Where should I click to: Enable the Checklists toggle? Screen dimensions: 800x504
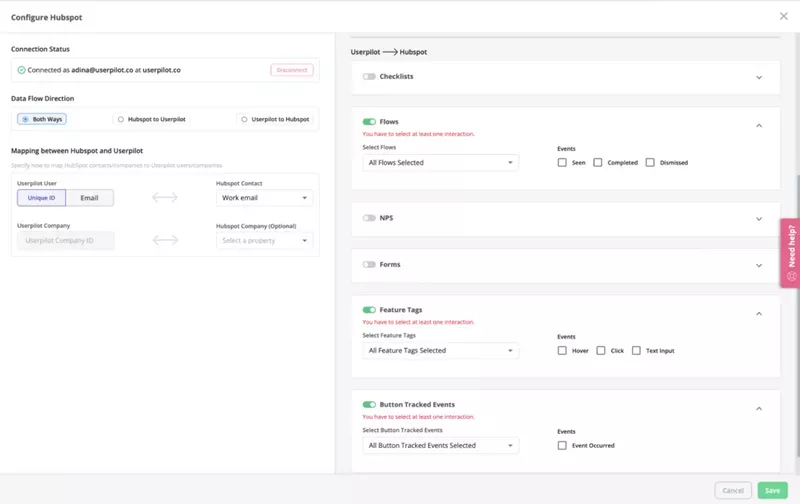pos(369,77)
